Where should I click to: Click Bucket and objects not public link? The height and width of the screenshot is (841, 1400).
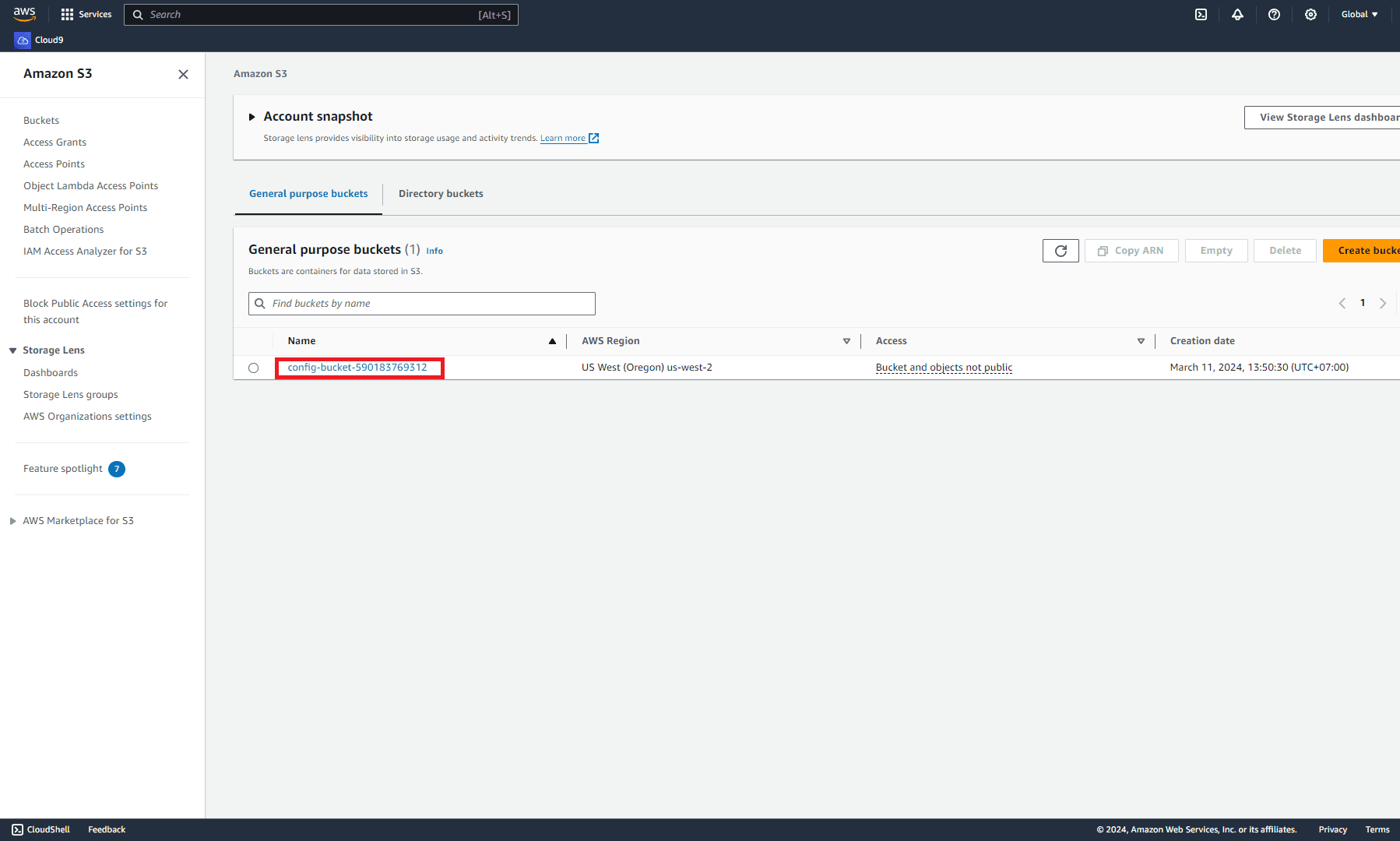click(x=944, y=368)
